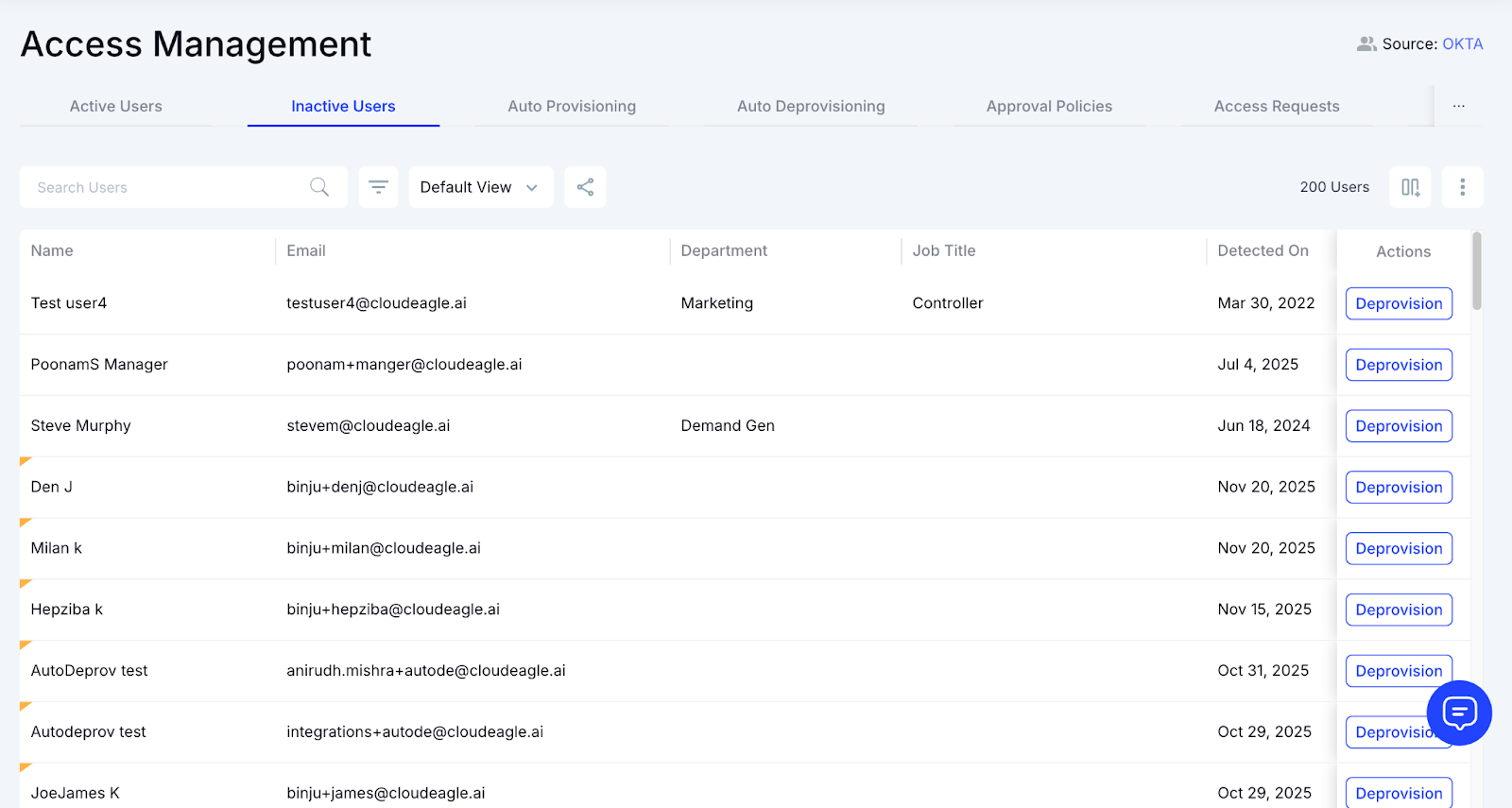The width and height of the screenshot is (1512, 808).
Task: Switch to the Active Users tab
Action: tap(116, 106)
